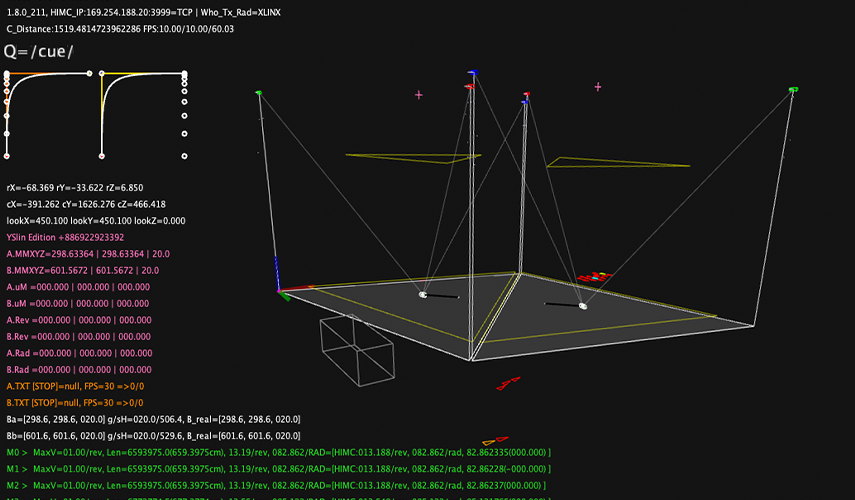Click the A.TXT [STOP] status line

(x=75, y=386)
